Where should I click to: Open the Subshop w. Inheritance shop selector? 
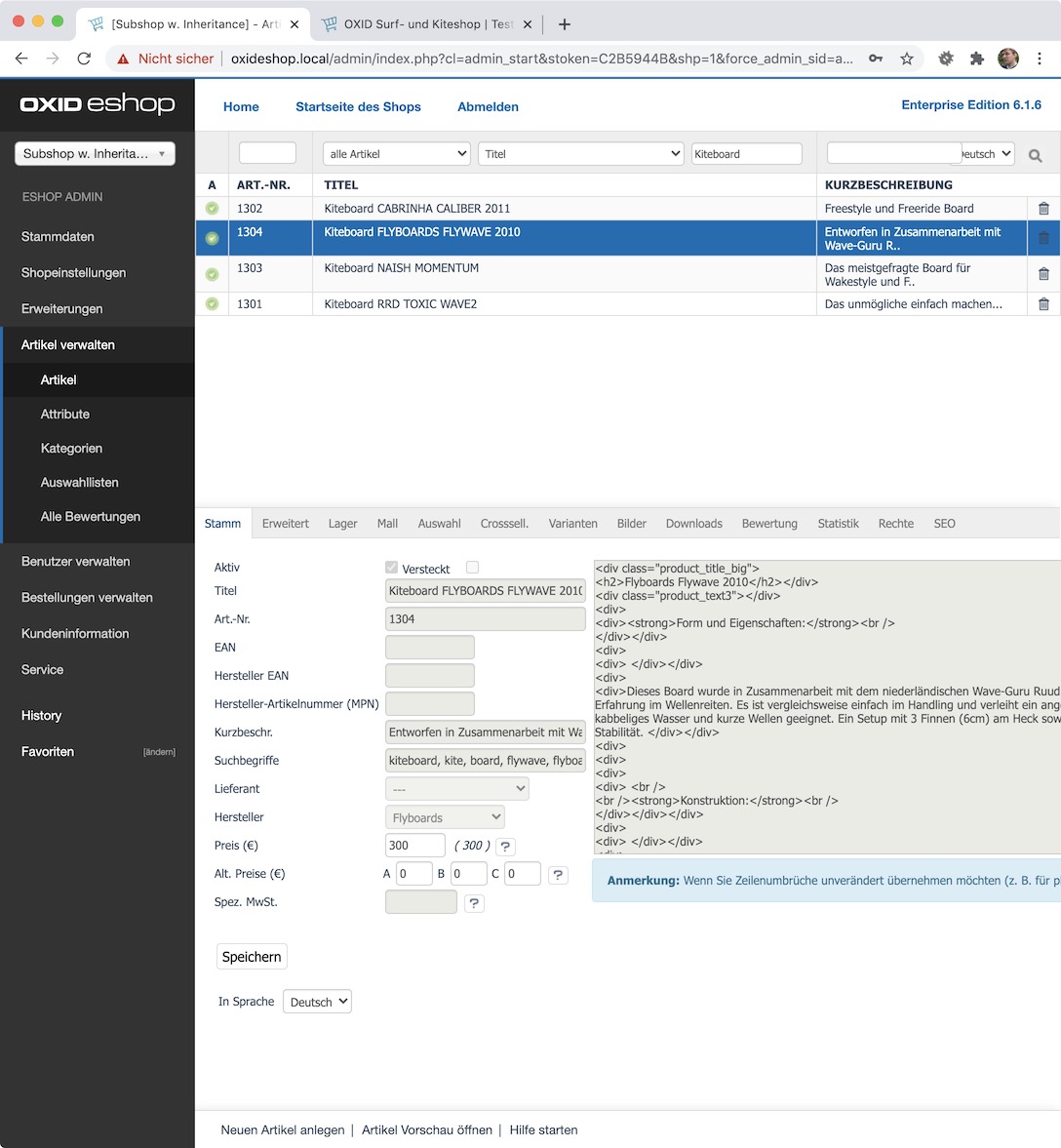[95, 154]
